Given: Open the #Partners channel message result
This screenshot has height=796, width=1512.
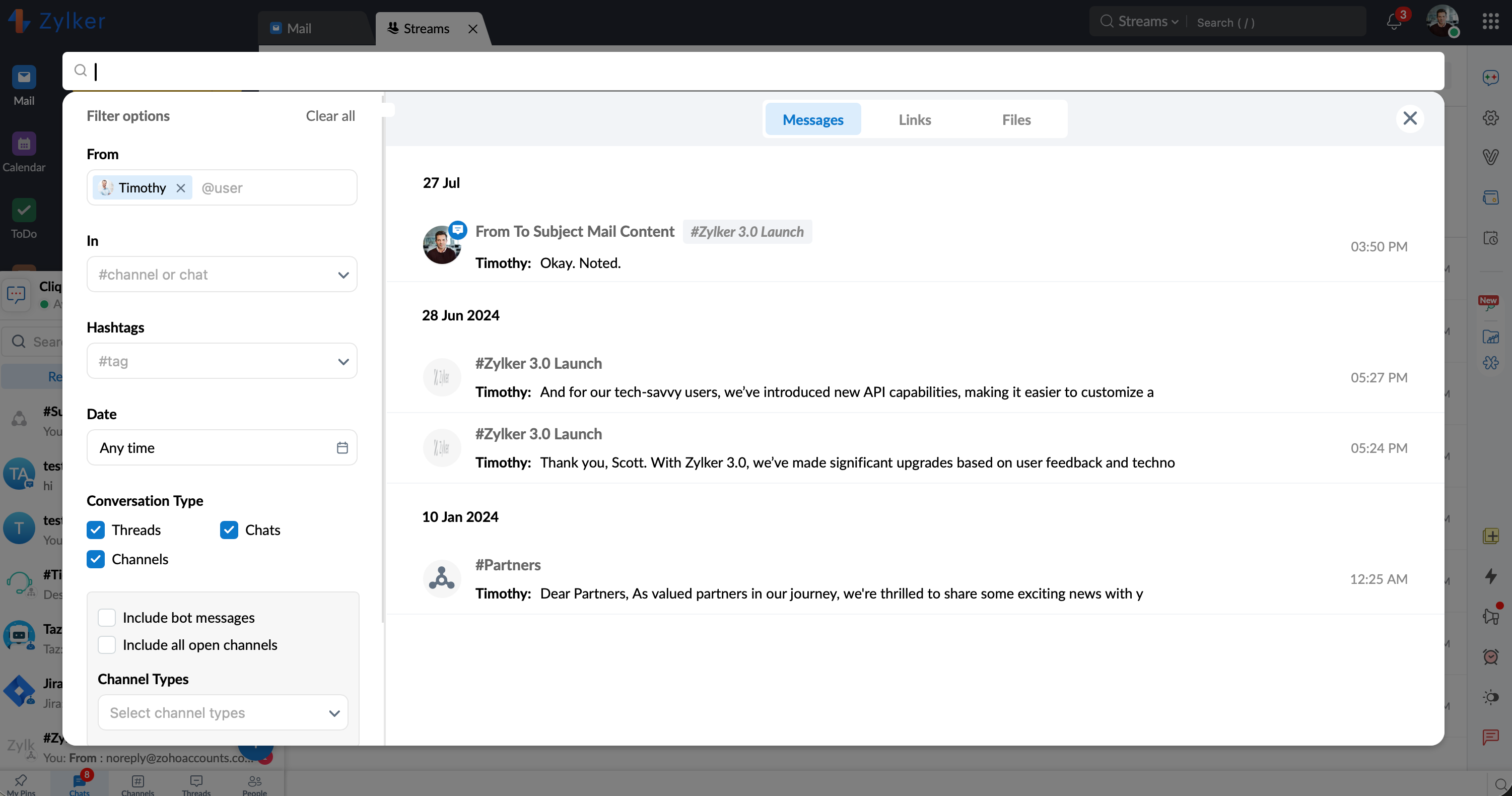Looking at the screenshot, I should [915, 579].
